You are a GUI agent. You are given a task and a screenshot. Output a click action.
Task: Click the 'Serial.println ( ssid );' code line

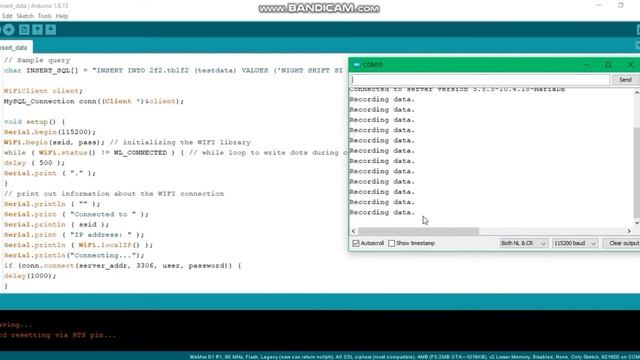click(x=57, y=224)
